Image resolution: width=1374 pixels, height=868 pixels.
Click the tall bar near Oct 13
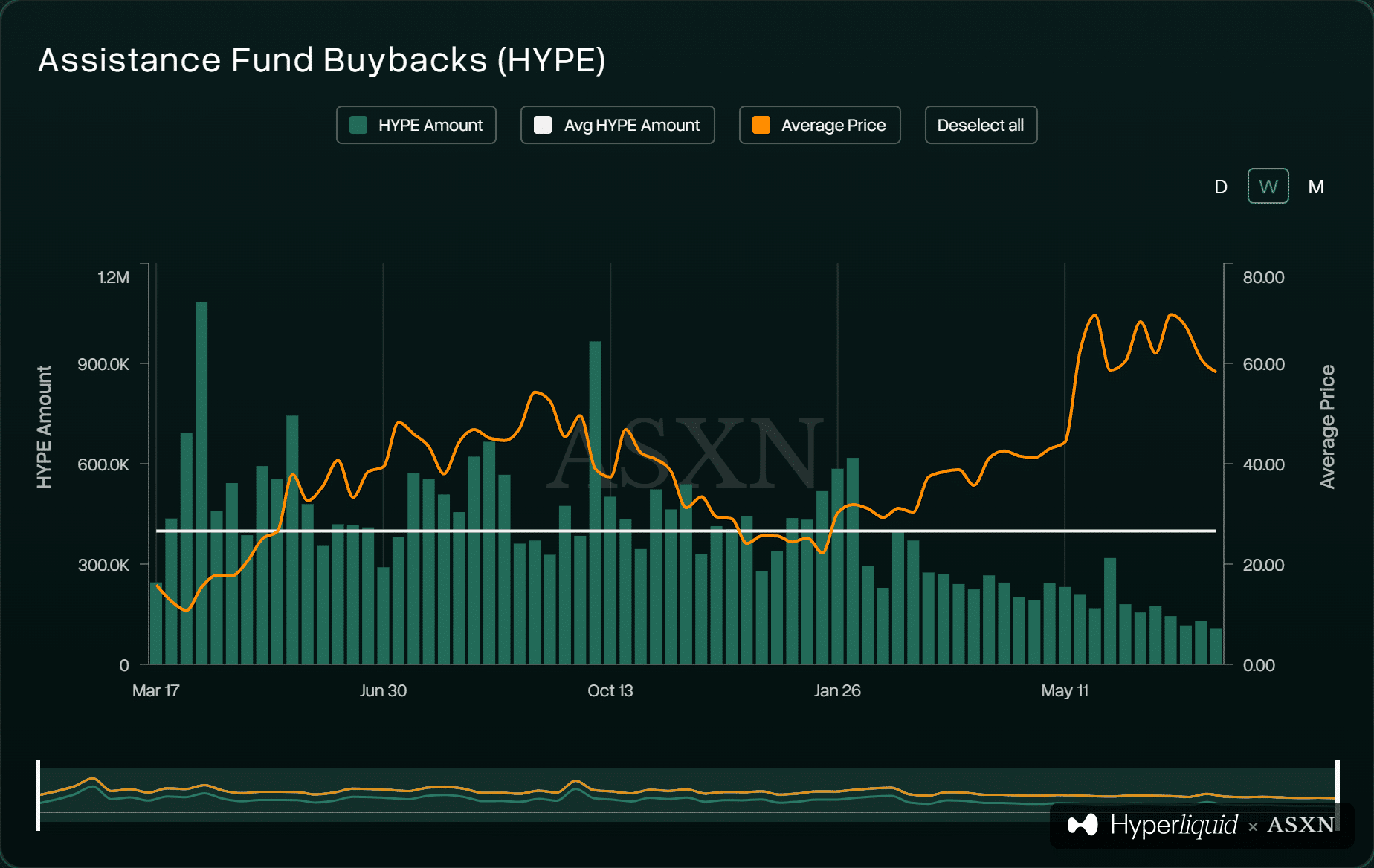click(595, 503)
